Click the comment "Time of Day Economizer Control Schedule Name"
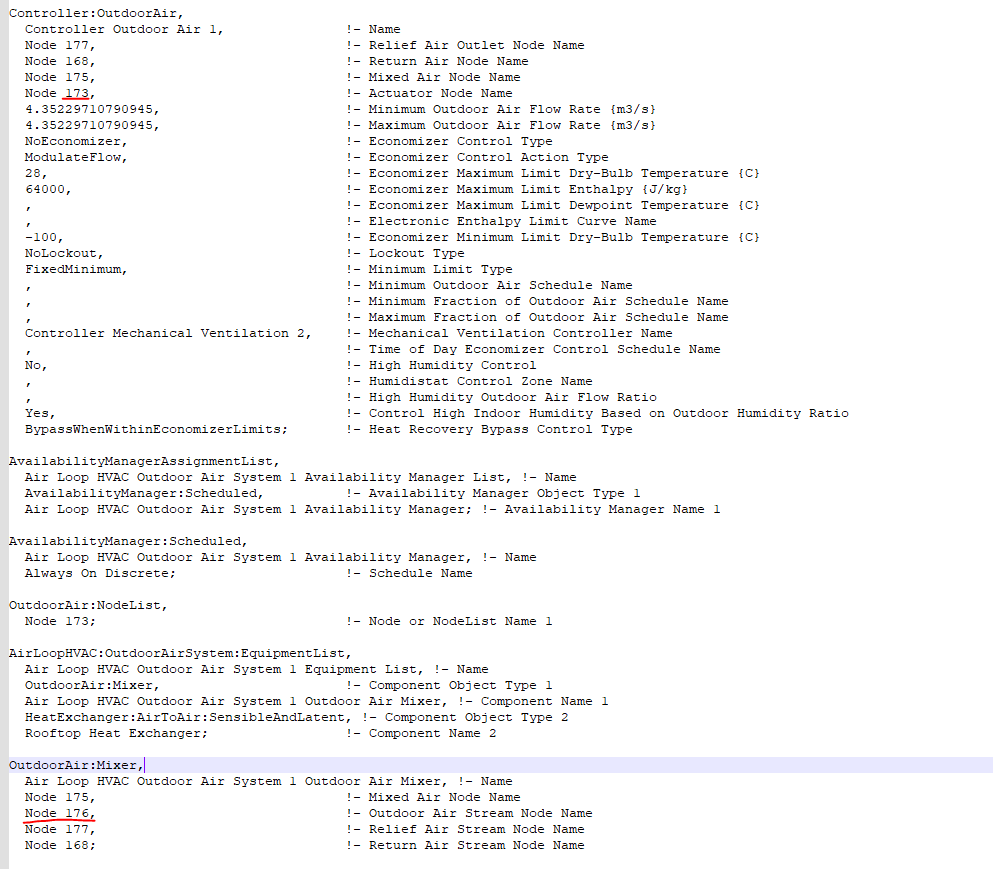 pos(545,350)
